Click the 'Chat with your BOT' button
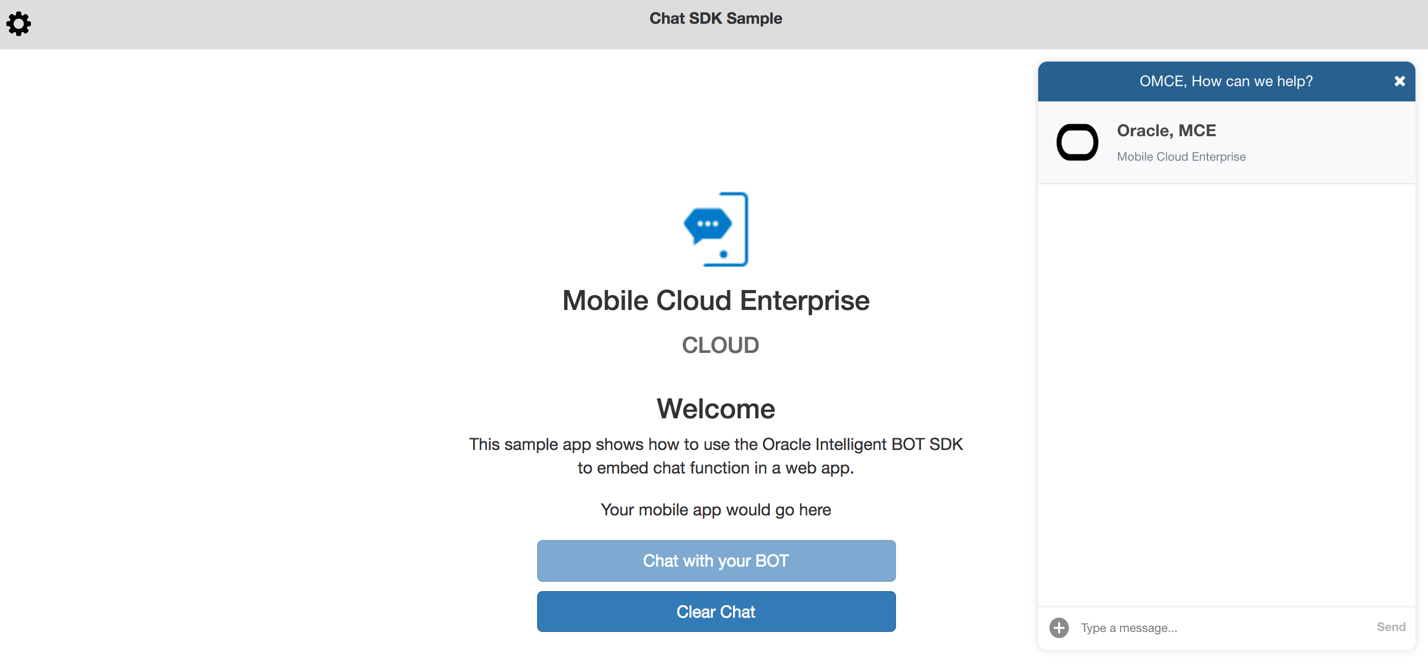This screenshot has height=669, width=1428. pyautogui.click(x=716, y=561)
